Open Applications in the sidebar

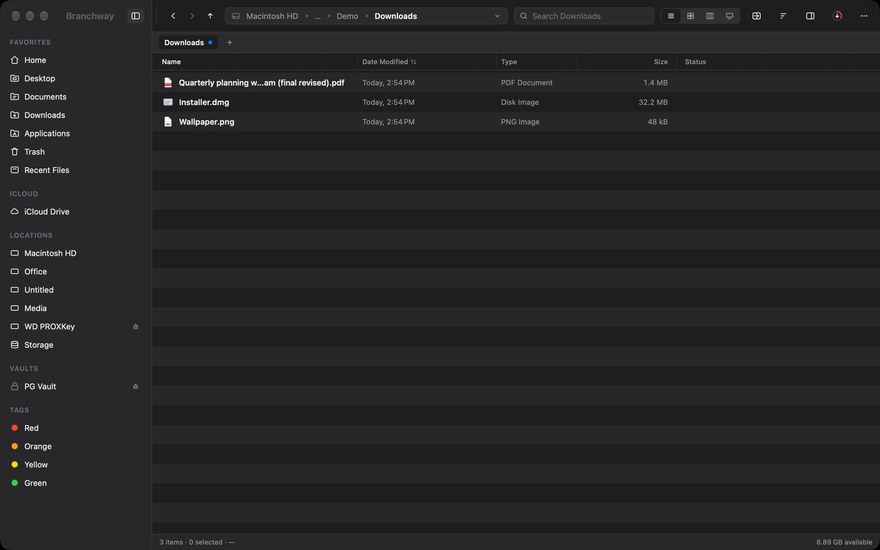(x=76, y=134)
